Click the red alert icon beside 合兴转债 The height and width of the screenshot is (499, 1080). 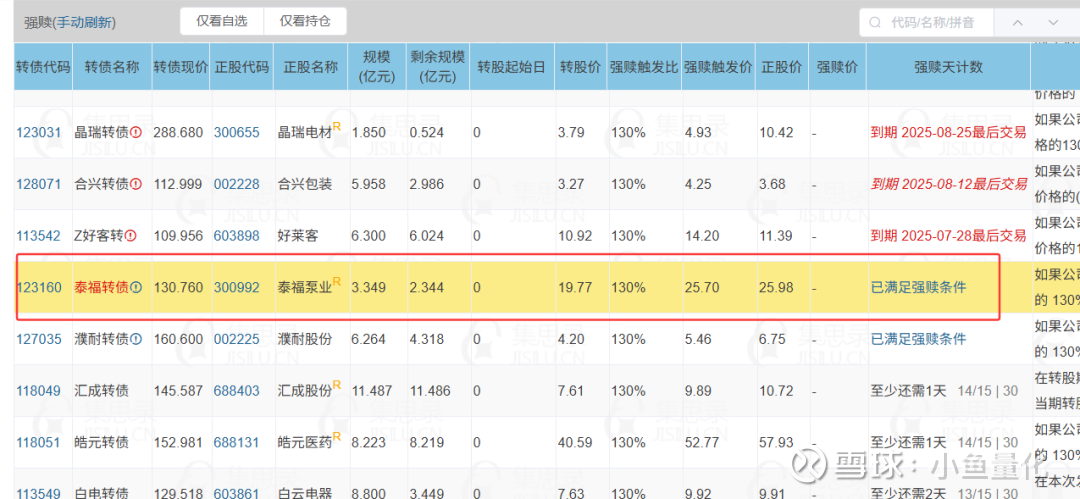point(136,184)
